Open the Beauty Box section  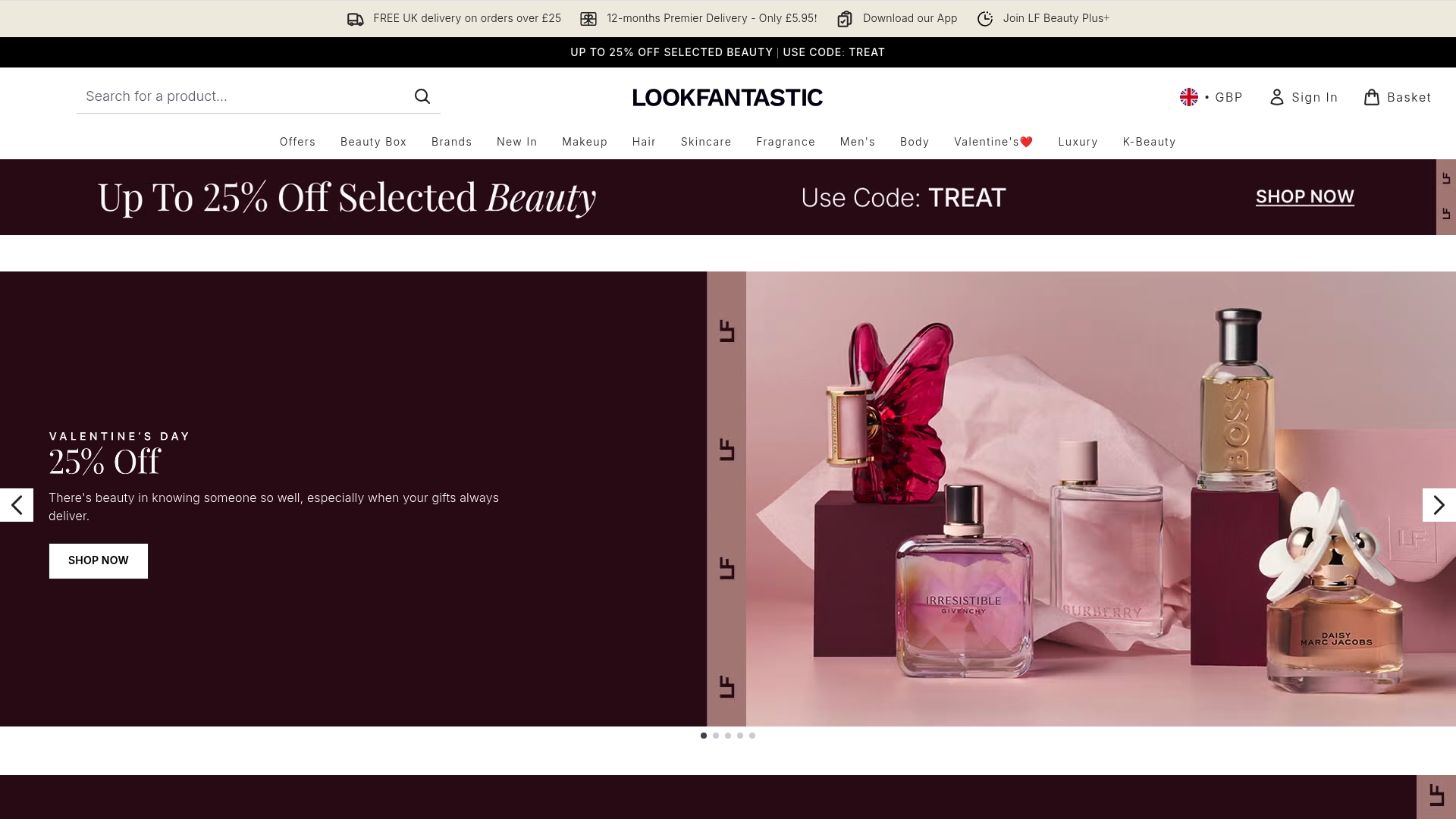[x=372, y=142]
